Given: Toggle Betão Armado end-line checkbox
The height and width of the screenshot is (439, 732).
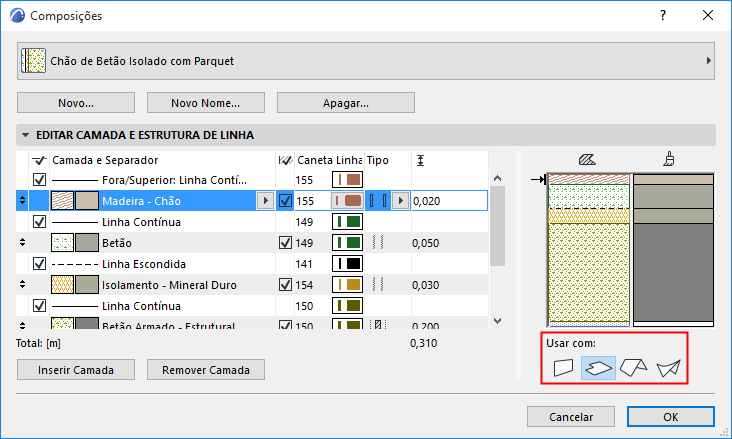Looking at the screenshot, I should point(285,325).
